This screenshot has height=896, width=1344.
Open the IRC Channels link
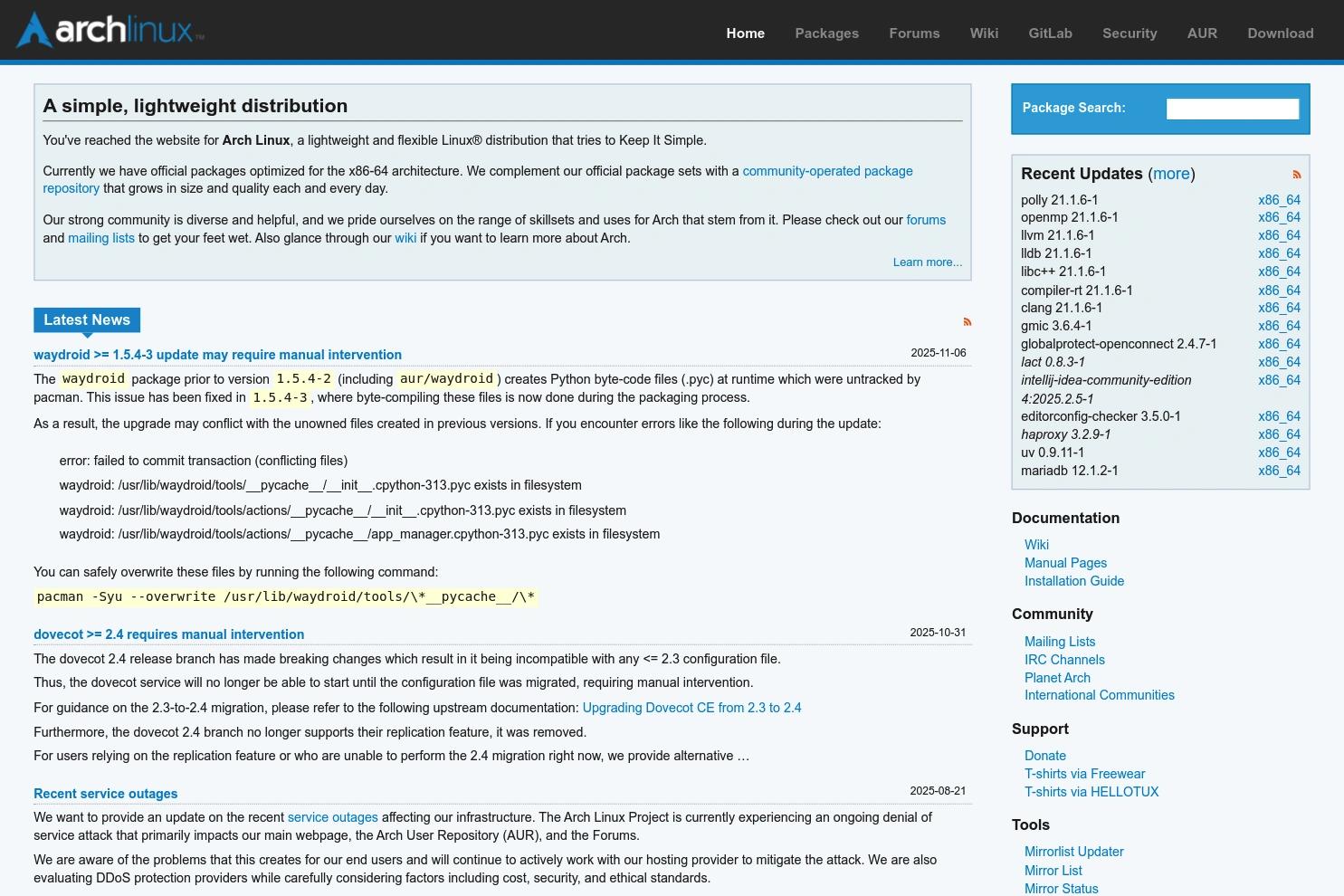tap(1064, 660)
